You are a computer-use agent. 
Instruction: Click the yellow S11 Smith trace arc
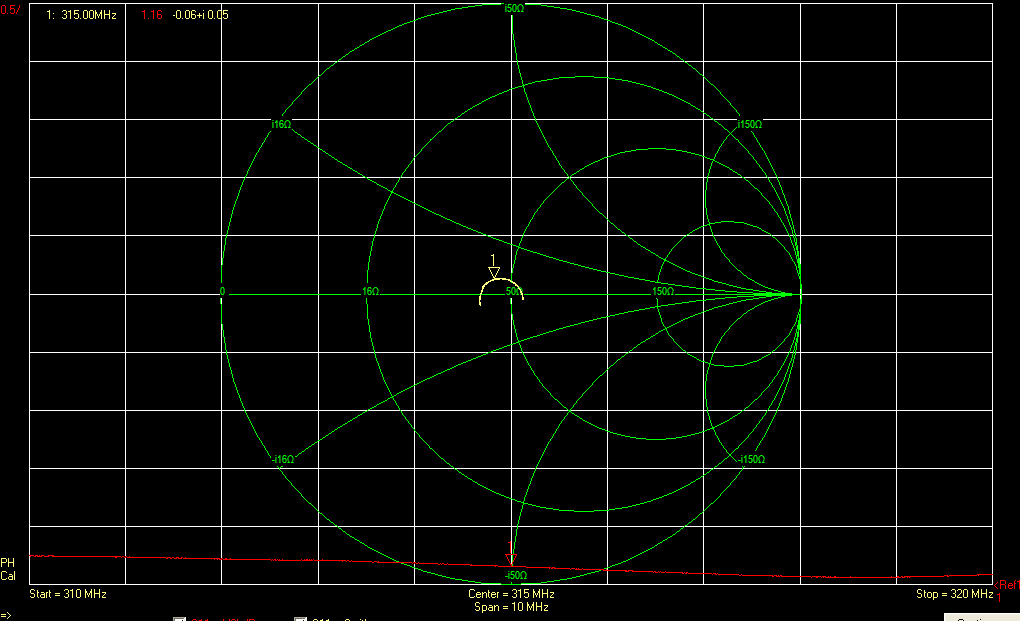[x=501, y=290]
